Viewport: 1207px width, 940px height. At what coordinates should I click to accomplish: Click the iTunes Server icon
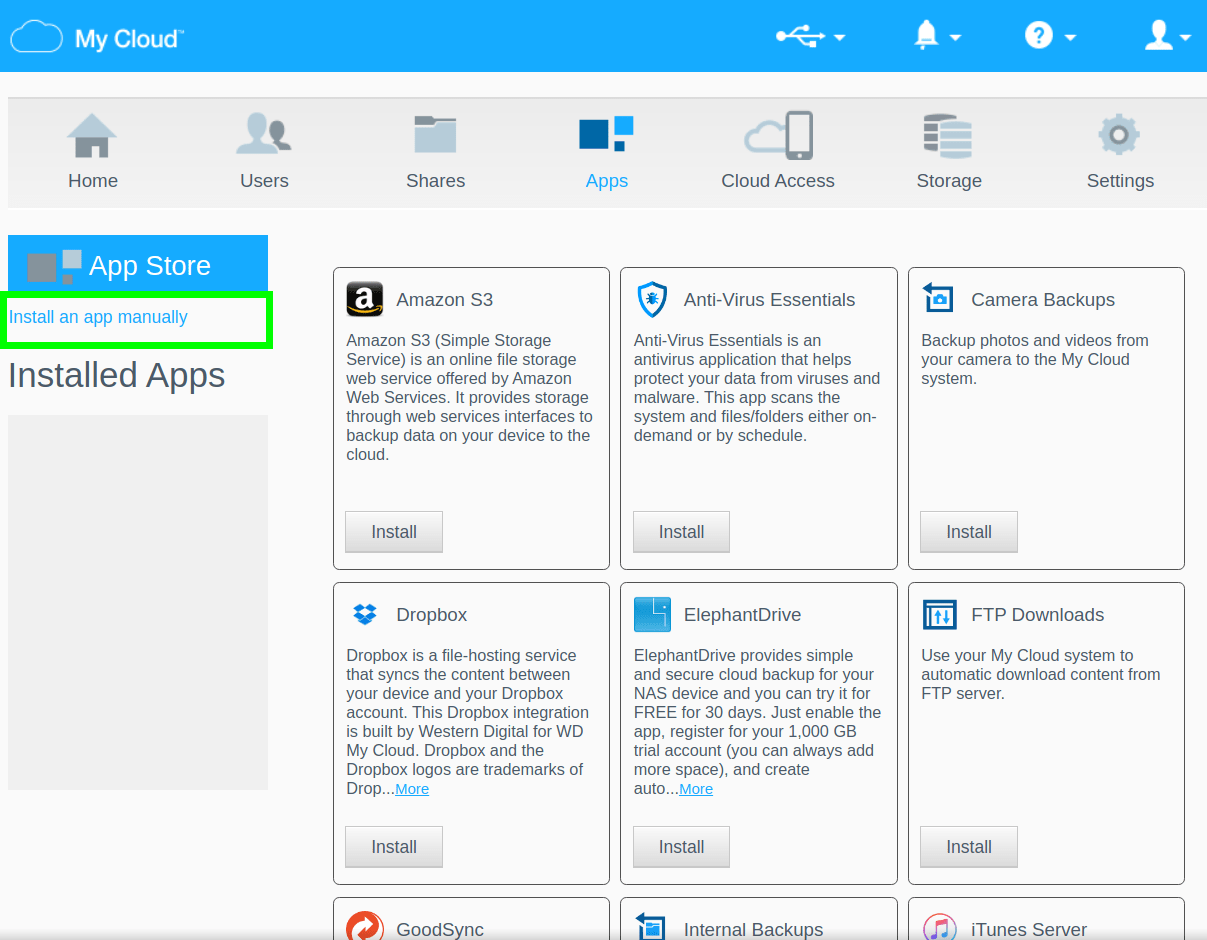coord(940,928)
